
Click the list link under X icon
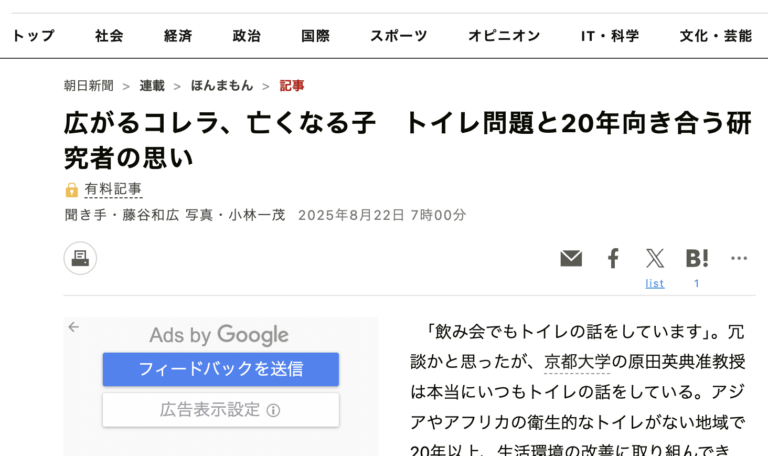pyautogui.click(x=655, y=283)
